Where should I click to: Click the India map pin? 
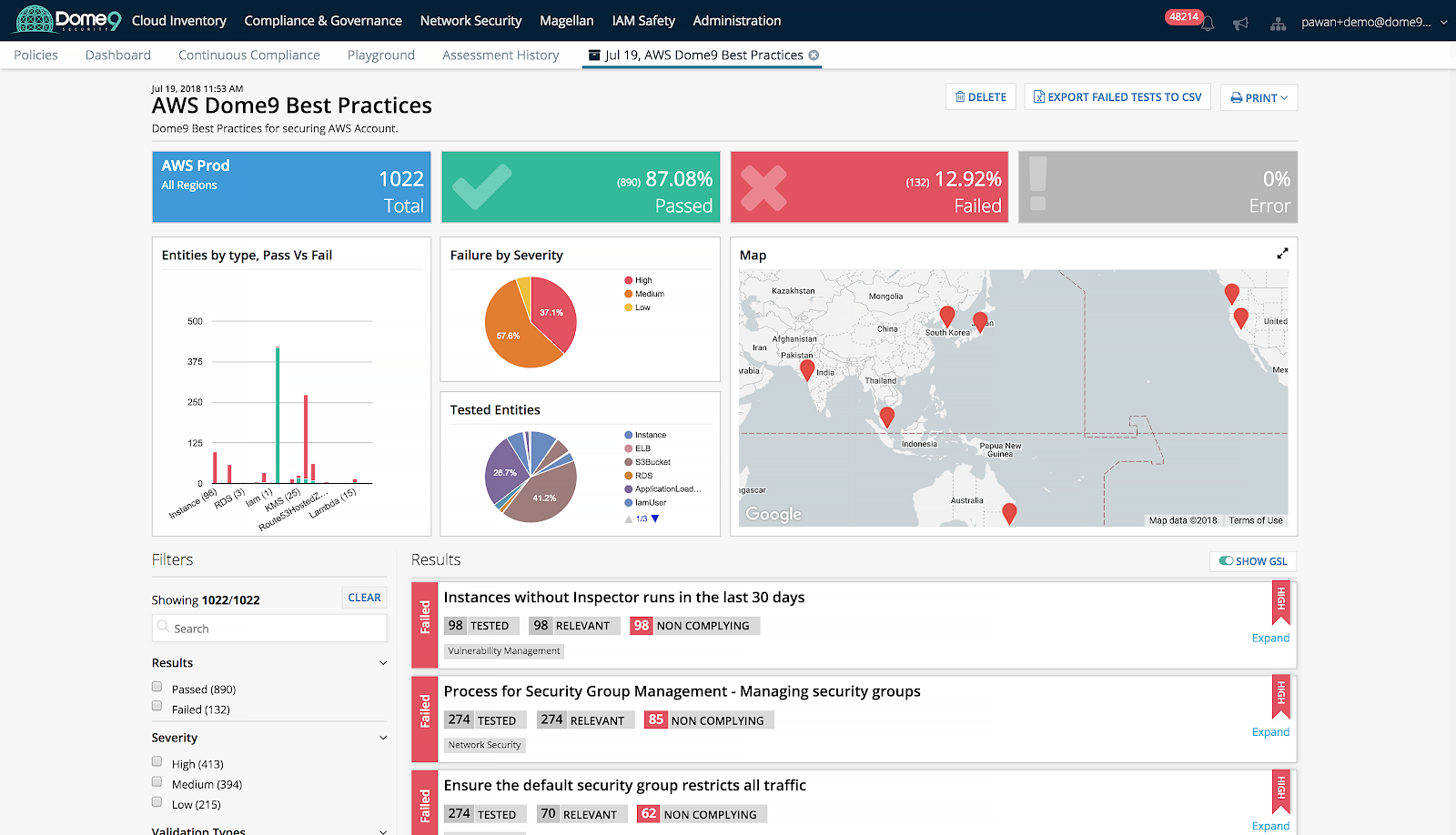click(x=807, y=369)
